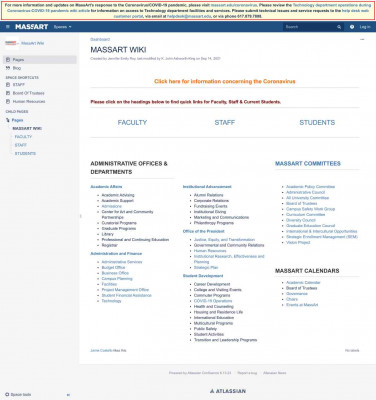Screen dimensions: 376x400
Task: Open the help question-mark icon
Action: 352,27
